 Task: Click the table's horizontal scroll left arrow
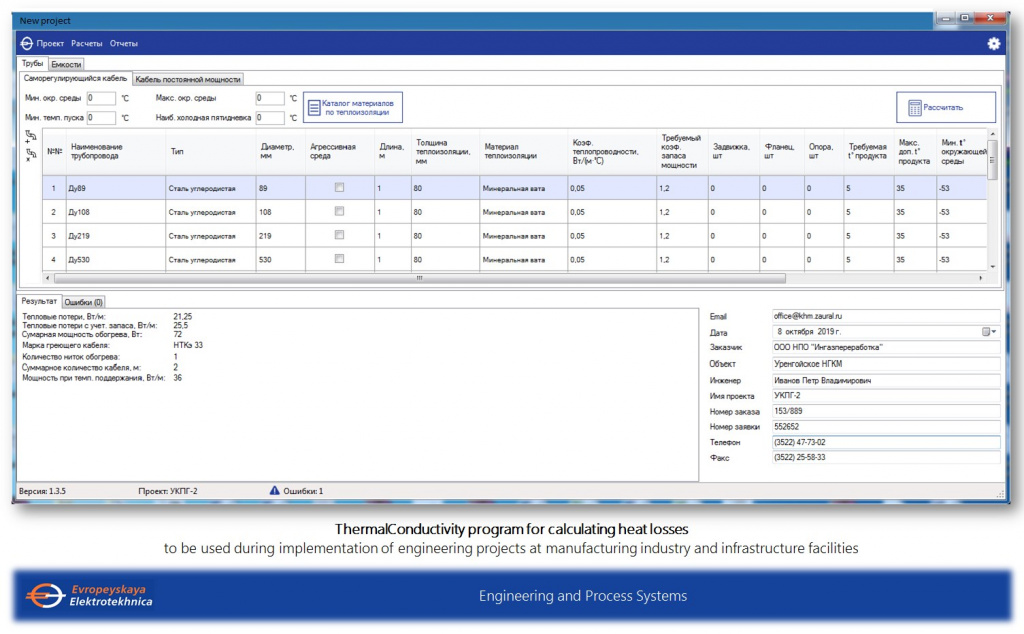[47, 278]
